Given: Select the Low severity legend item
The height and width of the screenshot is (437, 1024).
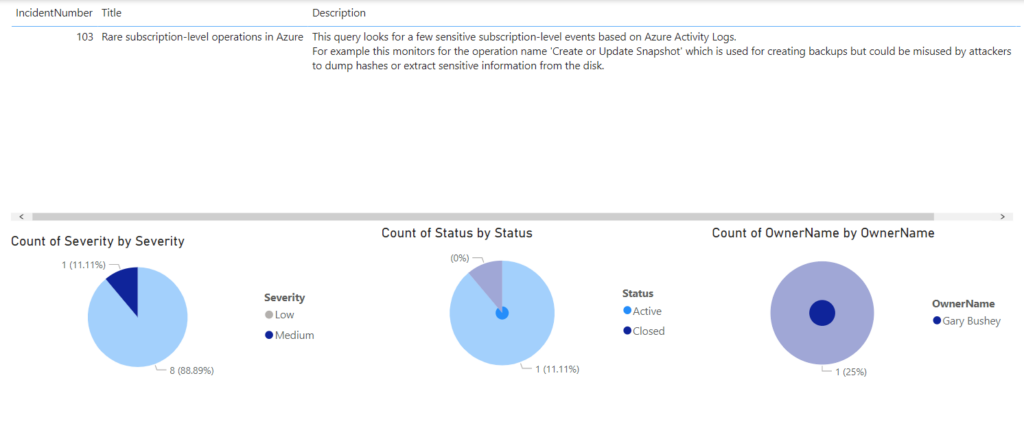Looking at the screenshot, I should coord(280,315).
